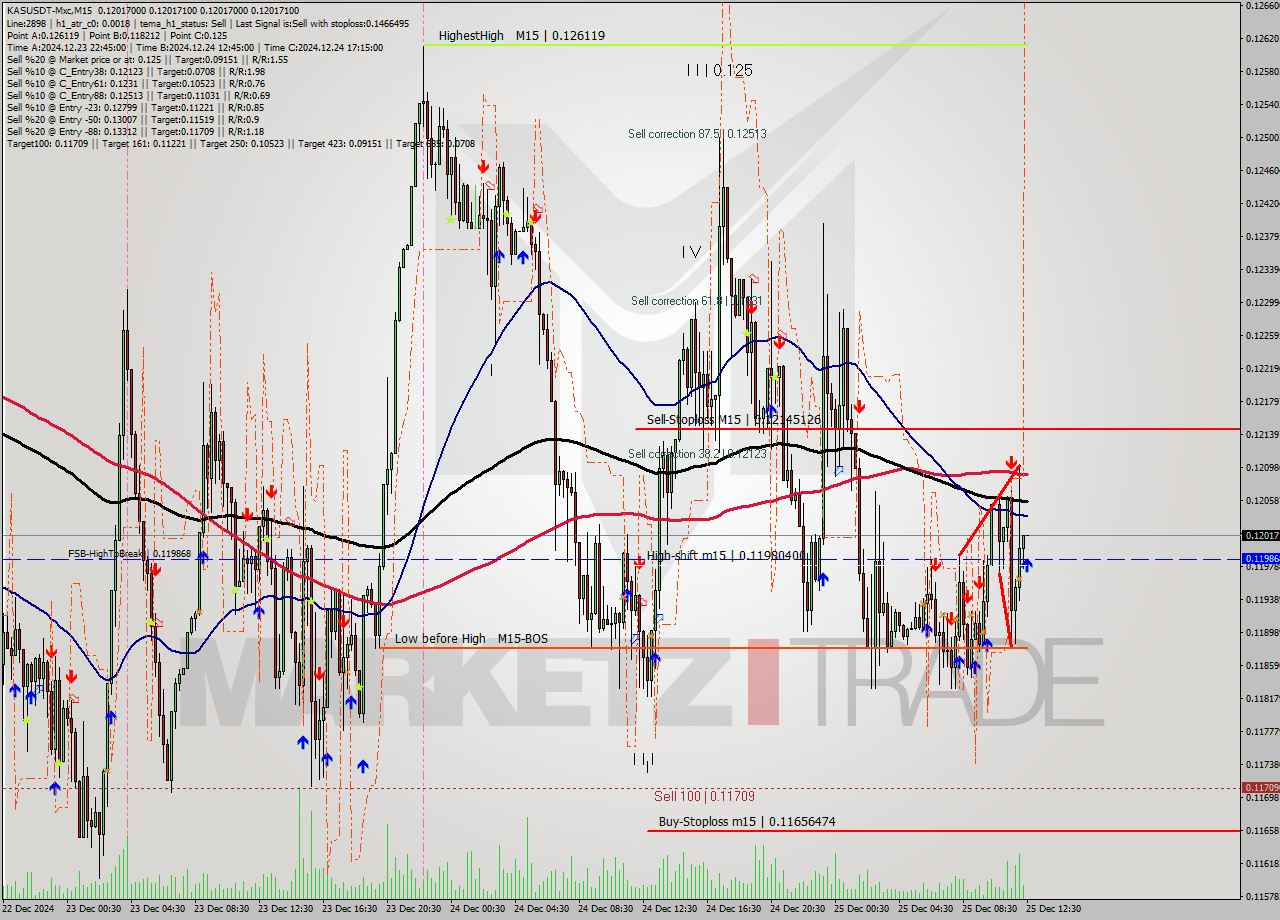Select the 'Low before High M15-BOS' label
This screenshot has width=1280, height=920.
tap(471, 638)
